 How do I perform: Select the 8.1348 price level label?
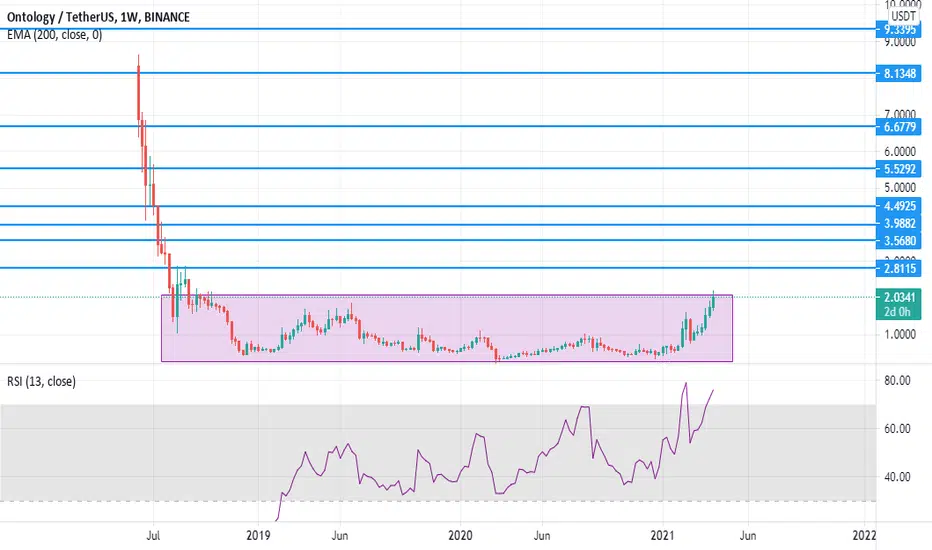(x=899, y=74)
